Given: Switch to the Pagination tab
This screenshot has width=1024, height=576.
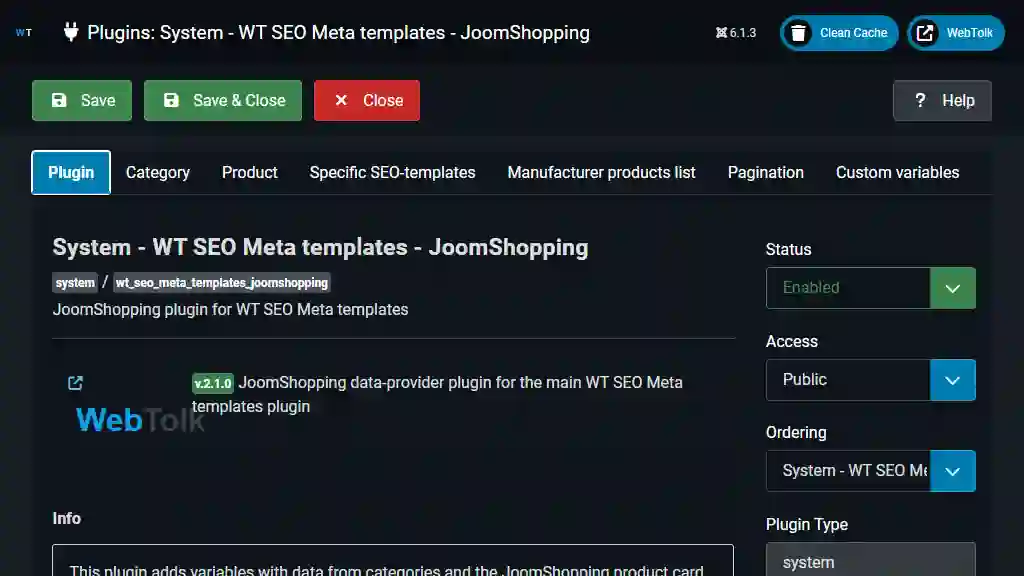Looking at the screenshot, I should coord(765,172).
